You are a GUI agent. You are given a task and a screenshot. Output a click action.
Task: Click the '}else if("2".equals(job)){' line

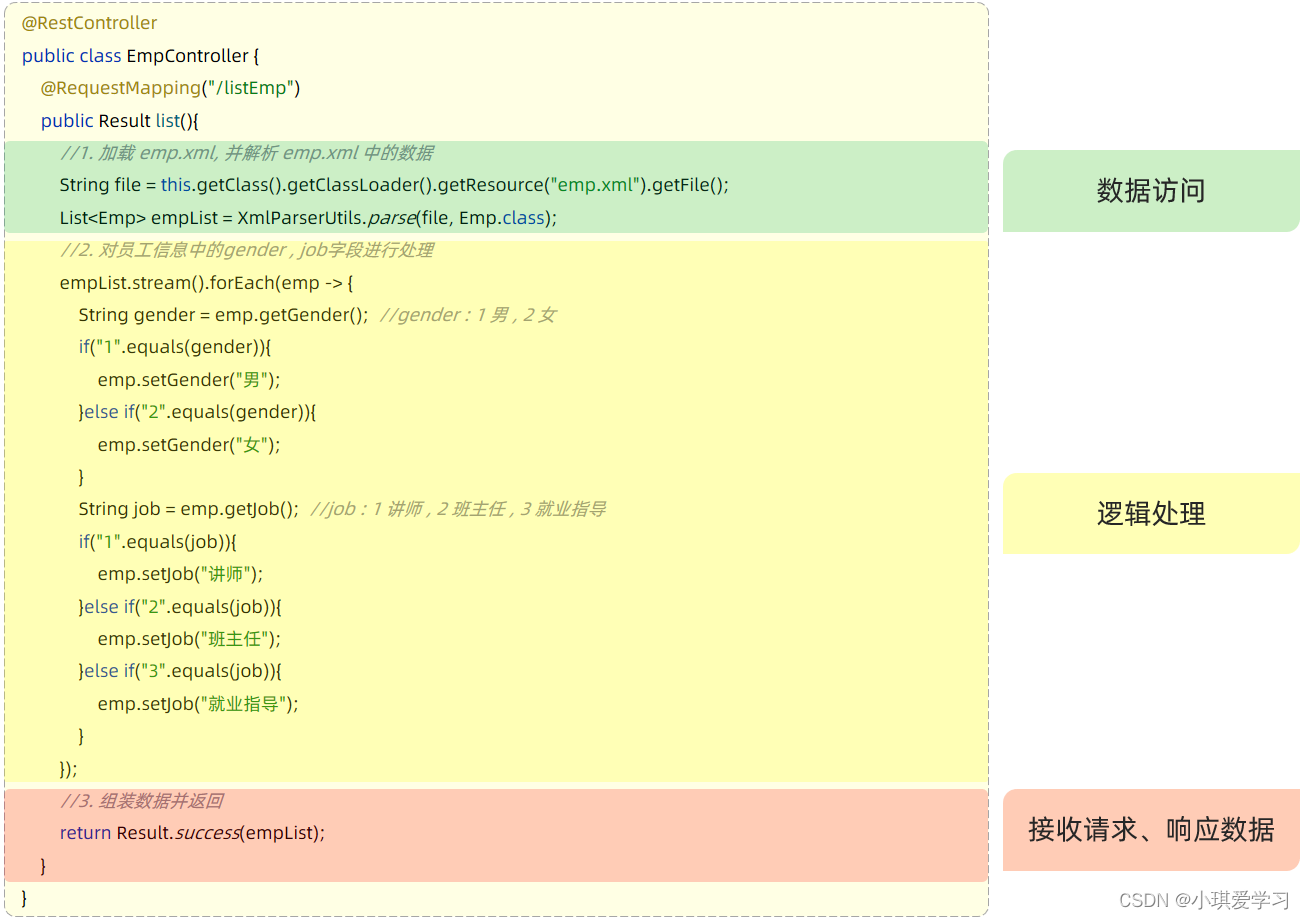[180, 607]
